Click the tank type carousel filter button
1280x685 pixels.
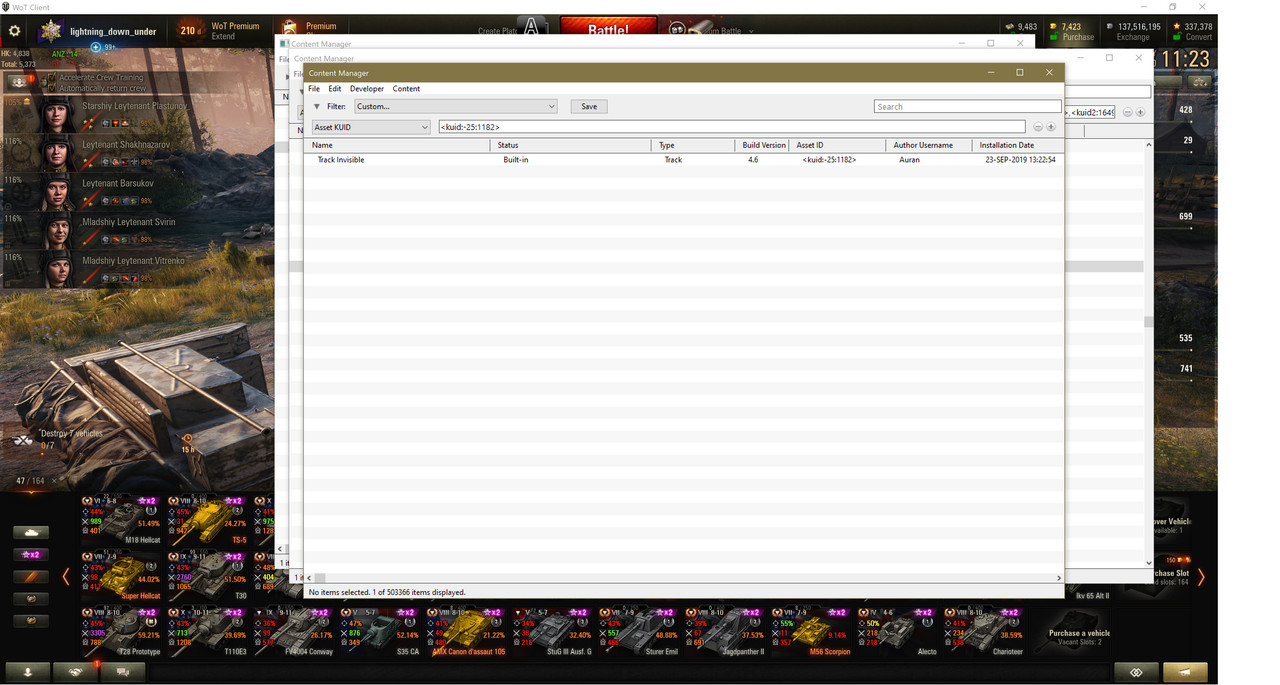point(31,533)
